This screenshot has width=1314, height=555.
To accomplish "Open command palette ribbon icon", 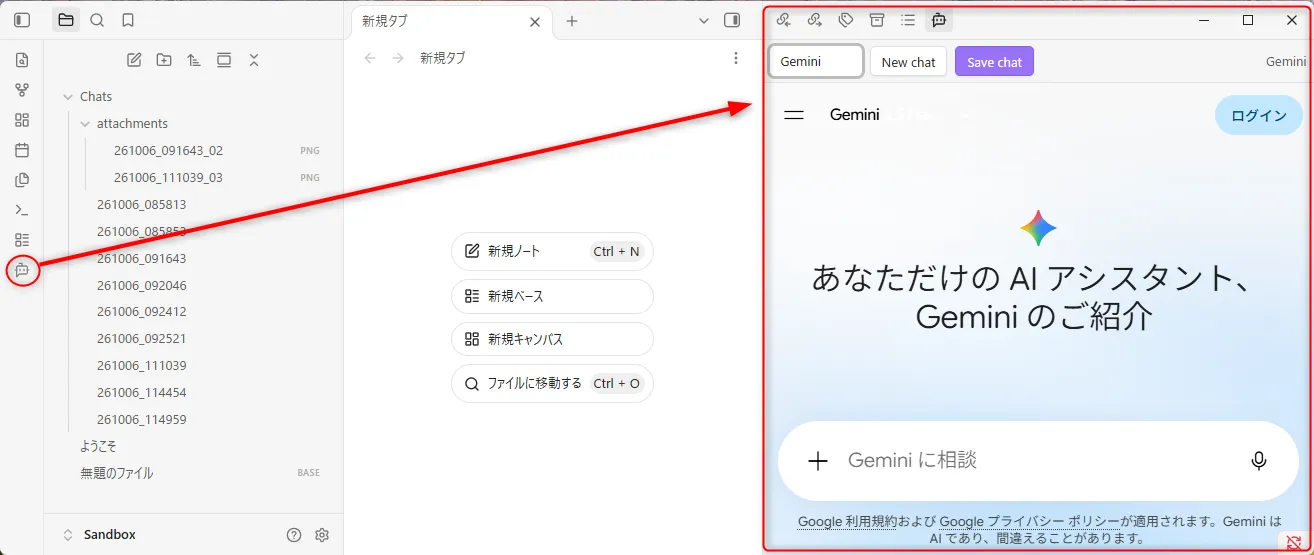I will coord(22,210).
